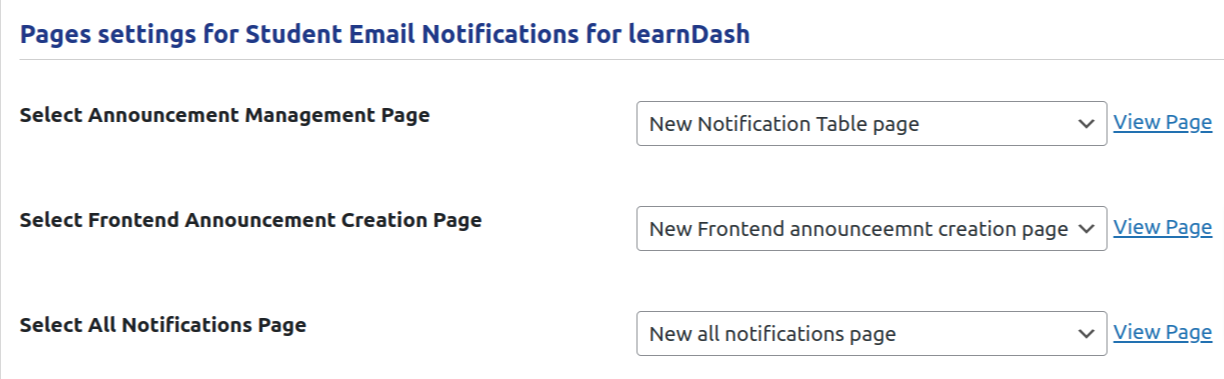Image resolution: width=1224 pixels, height=379 pixels.
Task: Follow View Page link for All Notifications Page
Action: point(1162,332)
